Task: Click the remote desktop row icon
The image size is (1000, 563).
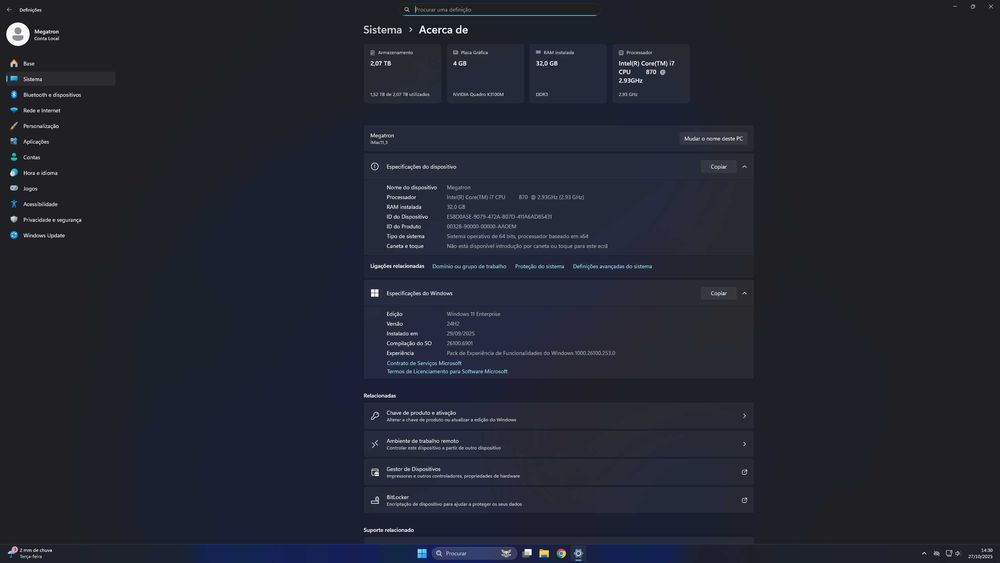Action: coord(375,444)
